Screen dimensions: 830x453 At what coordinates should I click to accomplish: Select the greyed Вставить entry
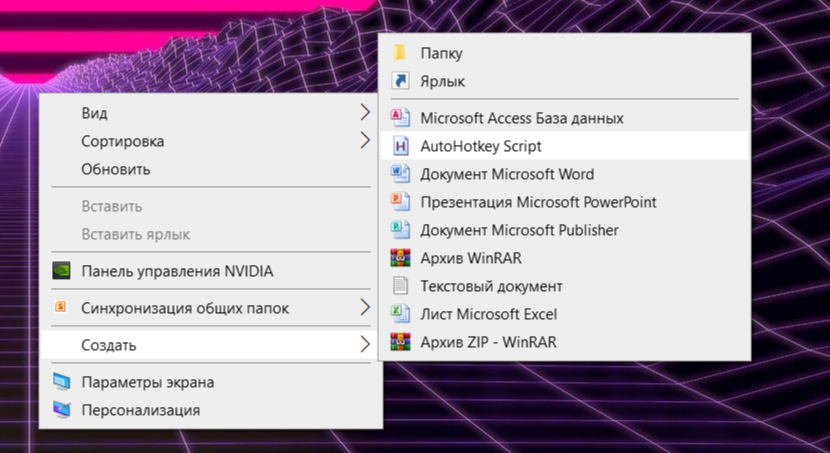(x=211, y=206)
